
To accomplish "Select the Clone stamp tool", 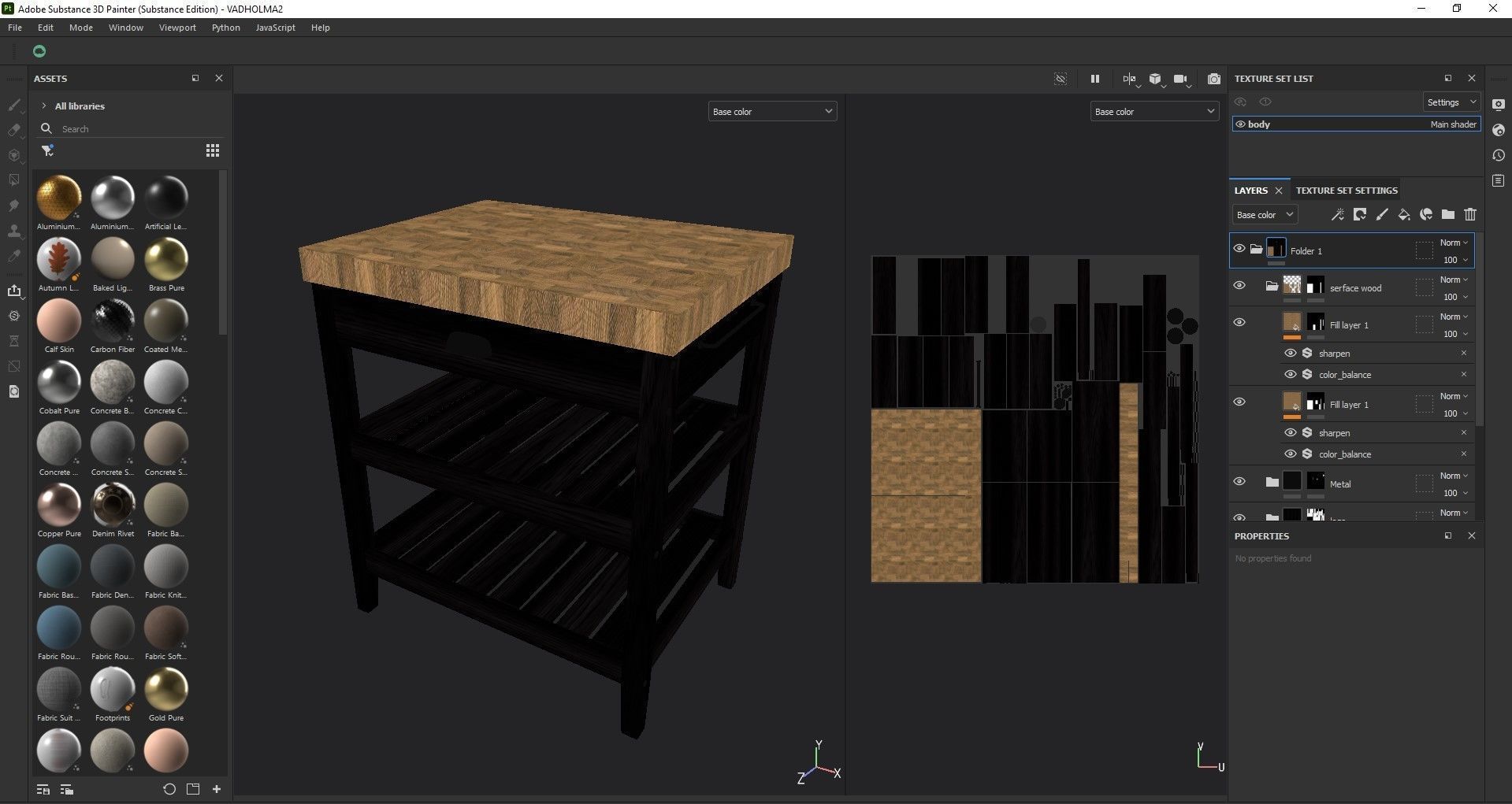I will (x=14, y=231).
